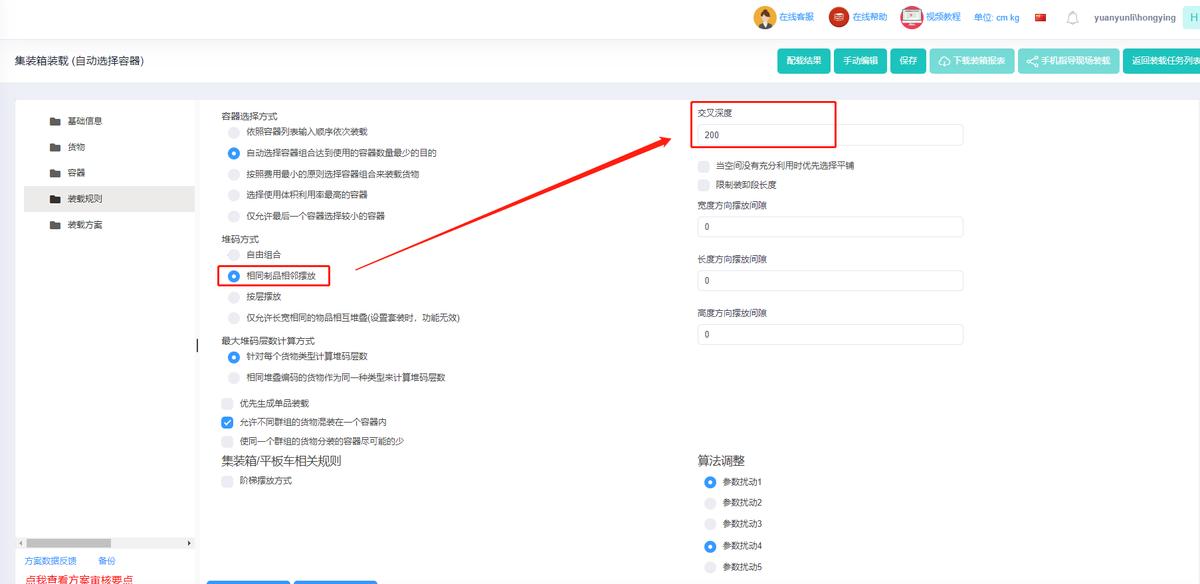The image size is (1200, 584).
Task: Select 相同堆叠编码的货物作为同一种类型 radio
Action: (233, 378)
